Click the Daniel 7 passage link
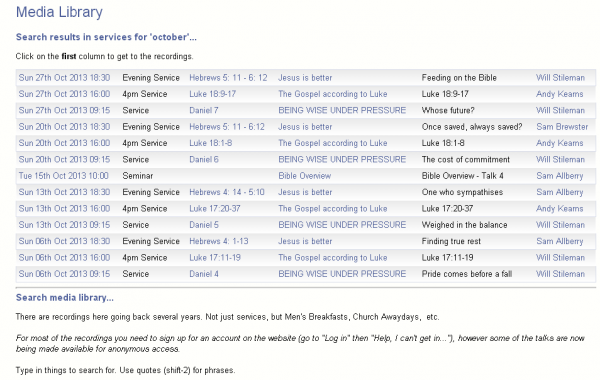This screenshot has height=380, width=600. (204, 111)
